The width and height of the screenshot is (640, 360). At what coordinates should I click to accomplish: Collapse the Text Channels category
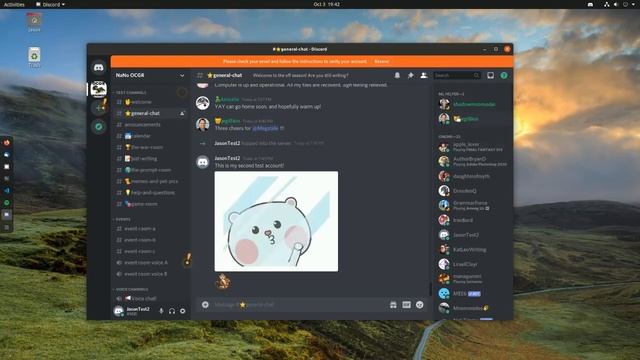(130, 93)
